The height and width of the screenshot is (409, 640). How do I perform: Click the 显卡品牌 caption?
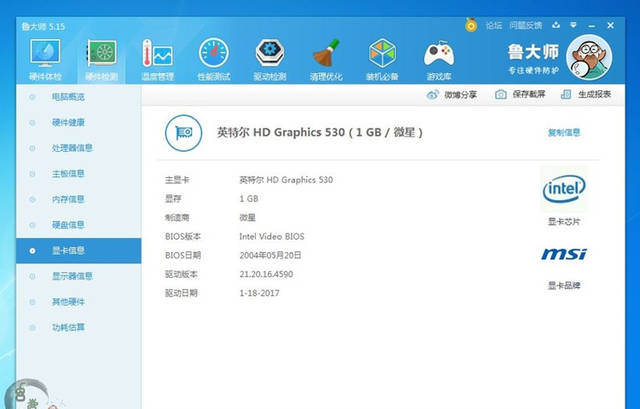564,285
